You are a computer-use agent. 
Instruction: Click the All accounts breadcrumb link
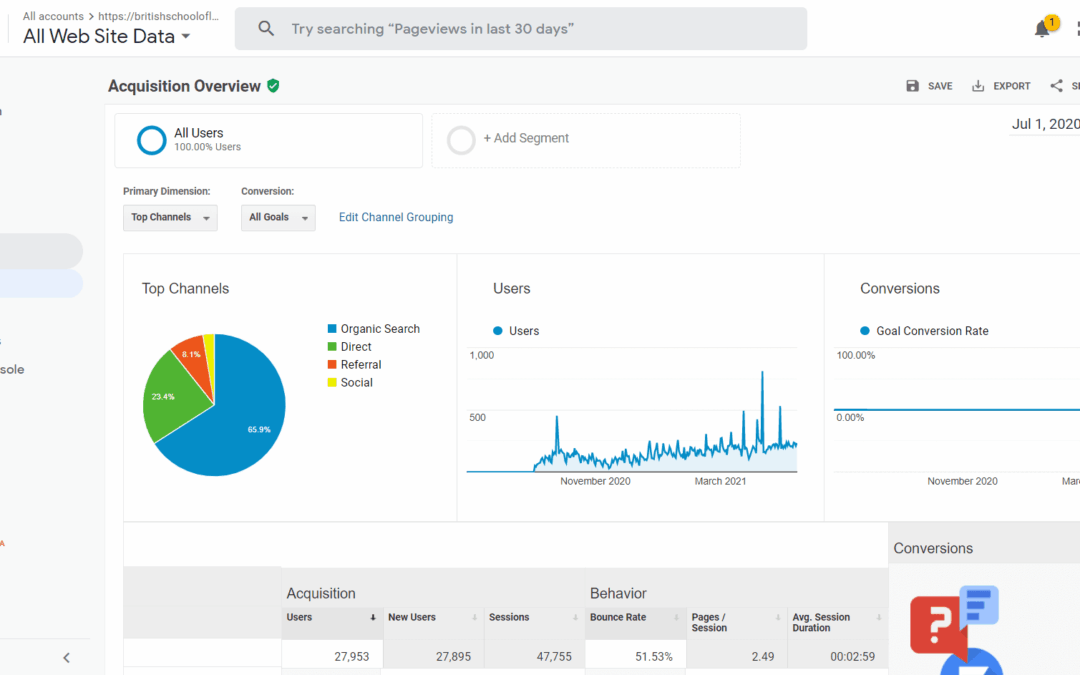click(53, 16)
